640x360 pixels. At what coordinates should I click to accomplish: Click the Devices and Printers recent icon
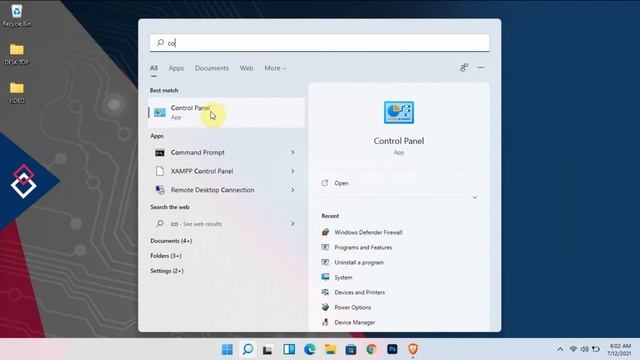(x=325, y=292)
